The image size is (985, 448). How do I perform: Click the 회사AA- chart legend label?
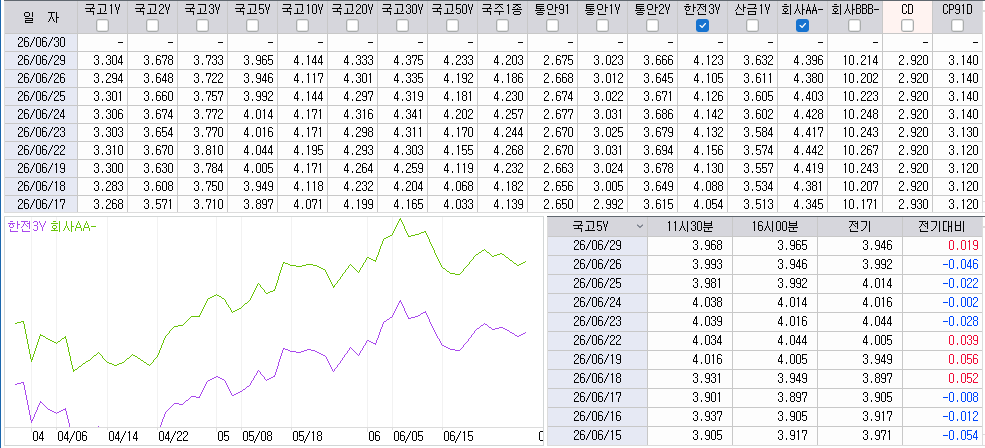(73, 226)
